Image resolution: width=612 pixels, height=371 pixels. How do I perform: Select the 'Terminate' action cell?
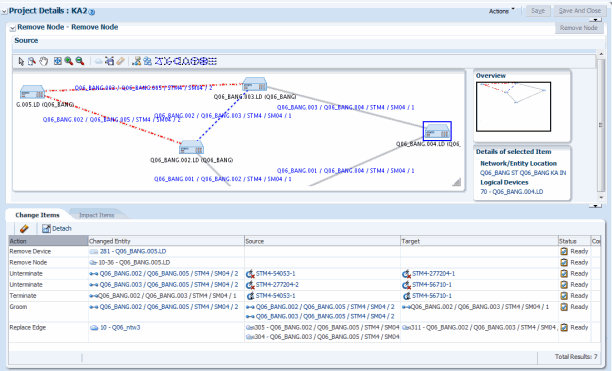(x=48, y=296)
